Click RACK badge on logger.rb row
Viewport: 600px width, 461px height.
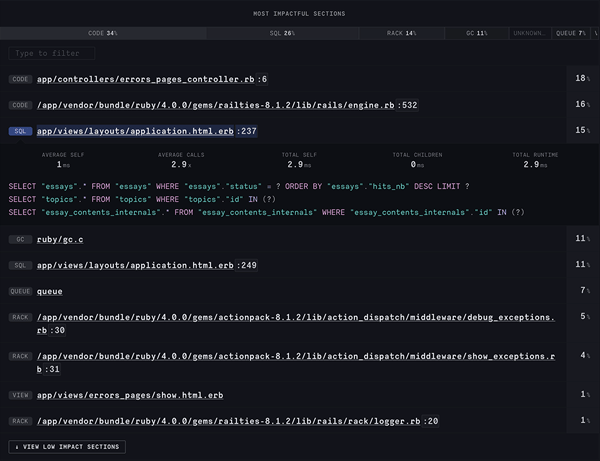(20, 421)
